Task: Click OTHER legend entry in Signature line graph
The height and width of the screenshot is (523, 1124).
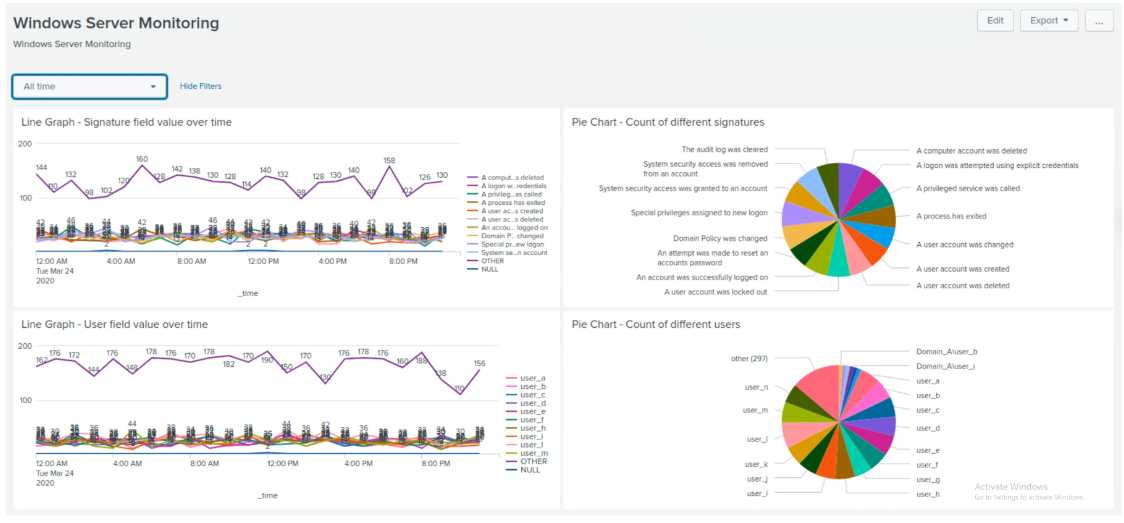Action: 486,261
